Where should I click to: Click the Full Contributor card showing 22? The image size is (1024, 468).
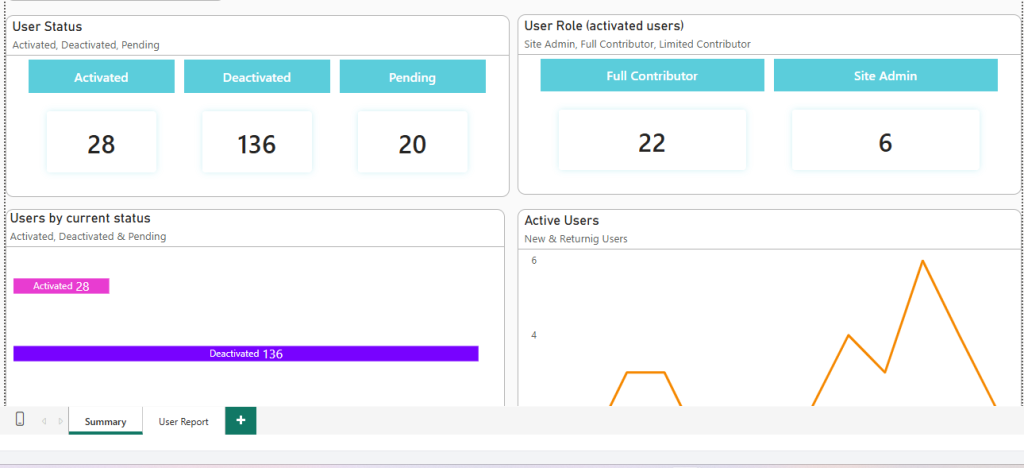(652, 140)
